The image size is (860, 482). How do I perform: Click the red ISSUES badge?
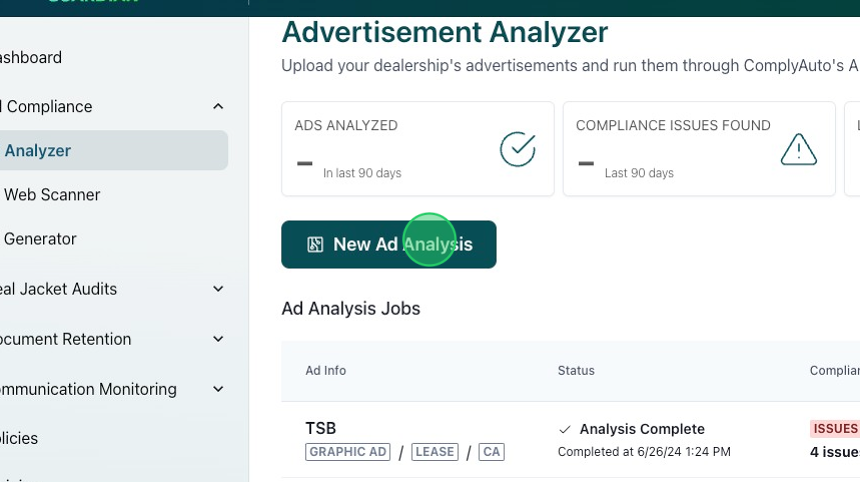coord(835,429)
